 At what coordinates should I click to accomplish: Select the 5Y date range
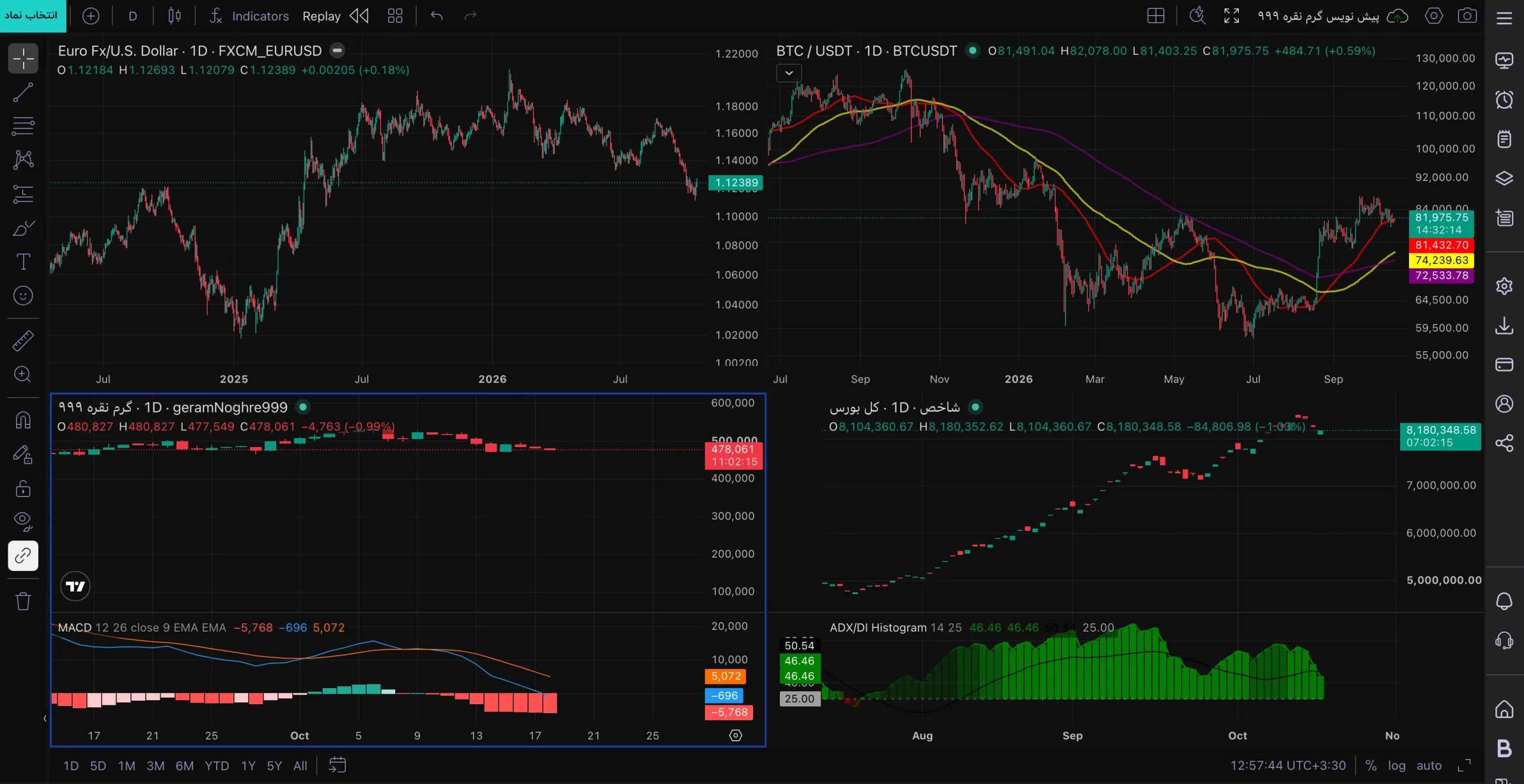click(x=274, y=766)
